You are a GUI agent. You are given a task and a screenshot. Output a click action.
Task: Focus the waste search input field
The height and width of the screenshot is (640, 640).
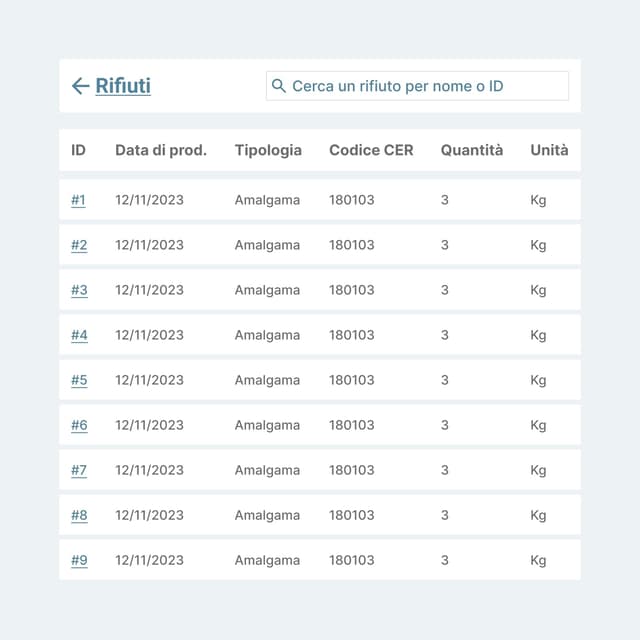425,86
